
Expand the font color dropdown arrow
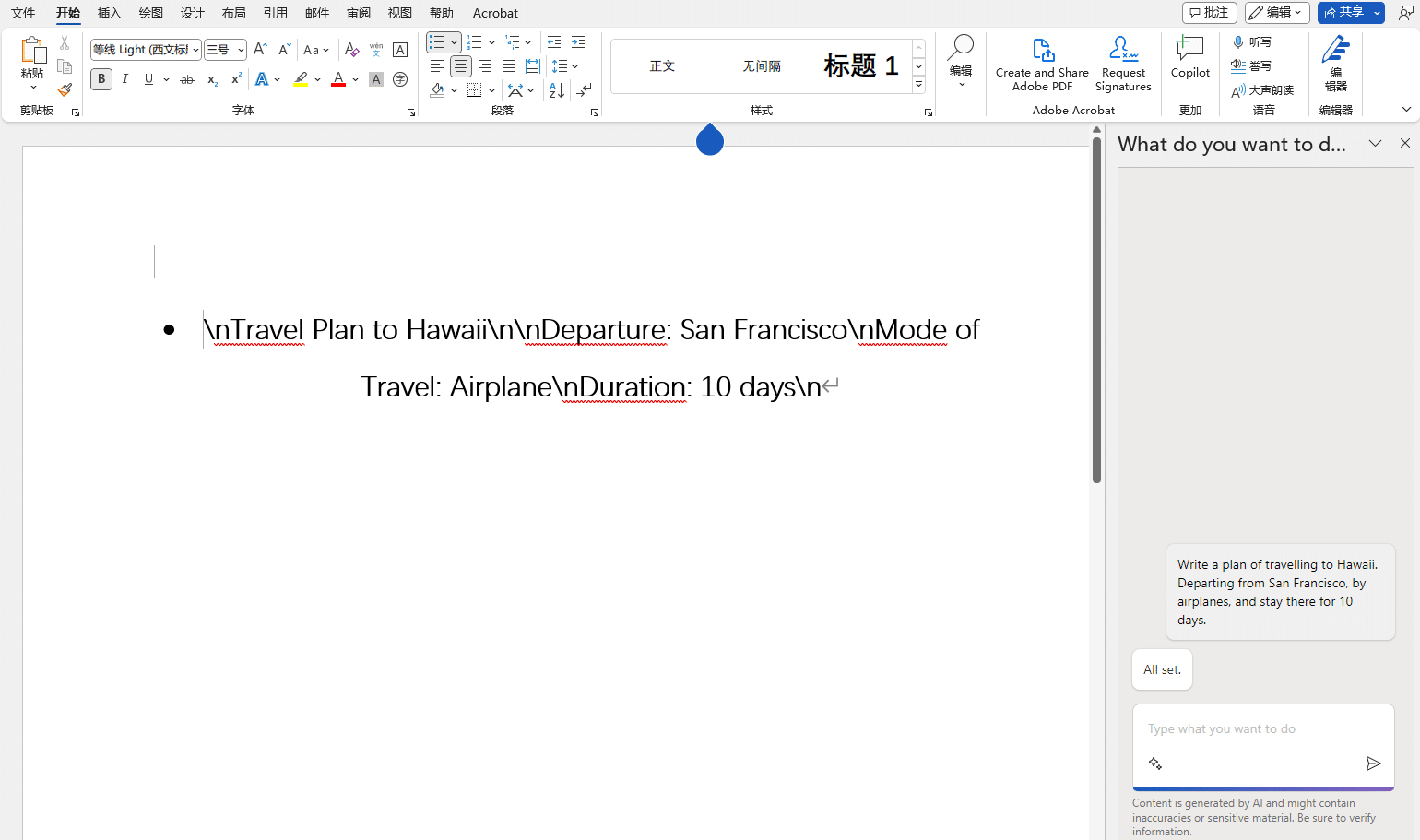pyautogui.click(x=356, y=79)
